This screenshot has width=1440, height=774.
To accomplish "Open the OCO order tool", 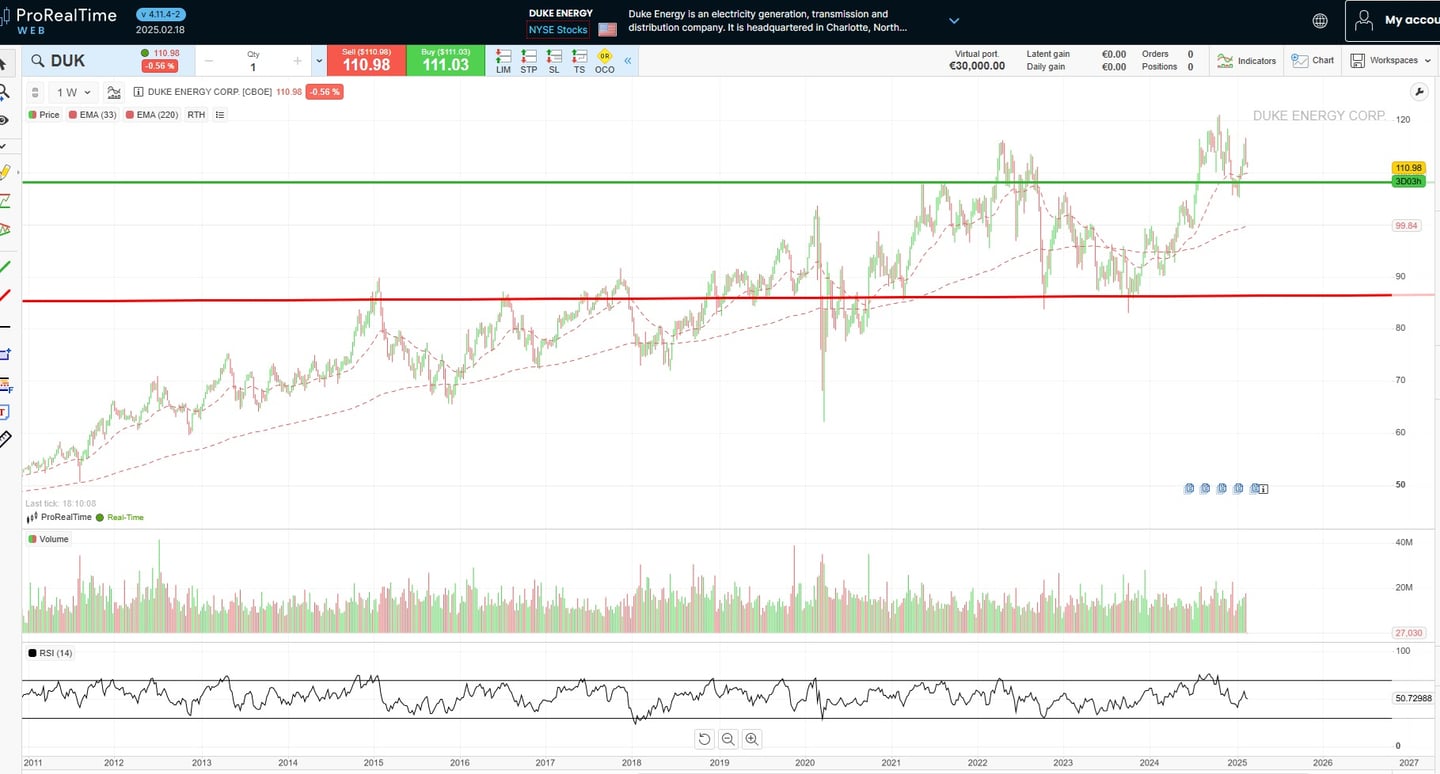I will 604,60.
